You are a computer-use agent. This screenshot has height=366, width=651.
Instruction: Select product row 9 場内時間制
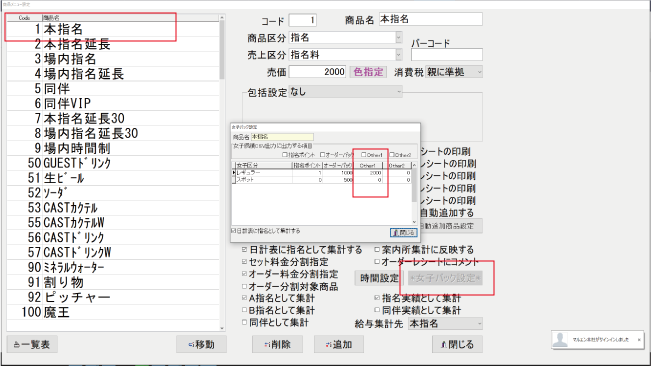(x=113, y=148)
